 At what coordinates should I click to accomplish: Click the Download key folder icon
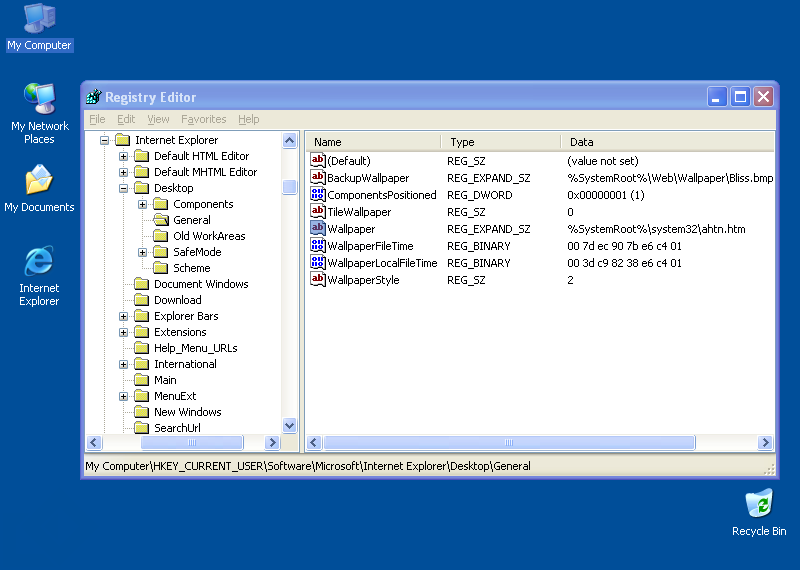click(142, 300)
